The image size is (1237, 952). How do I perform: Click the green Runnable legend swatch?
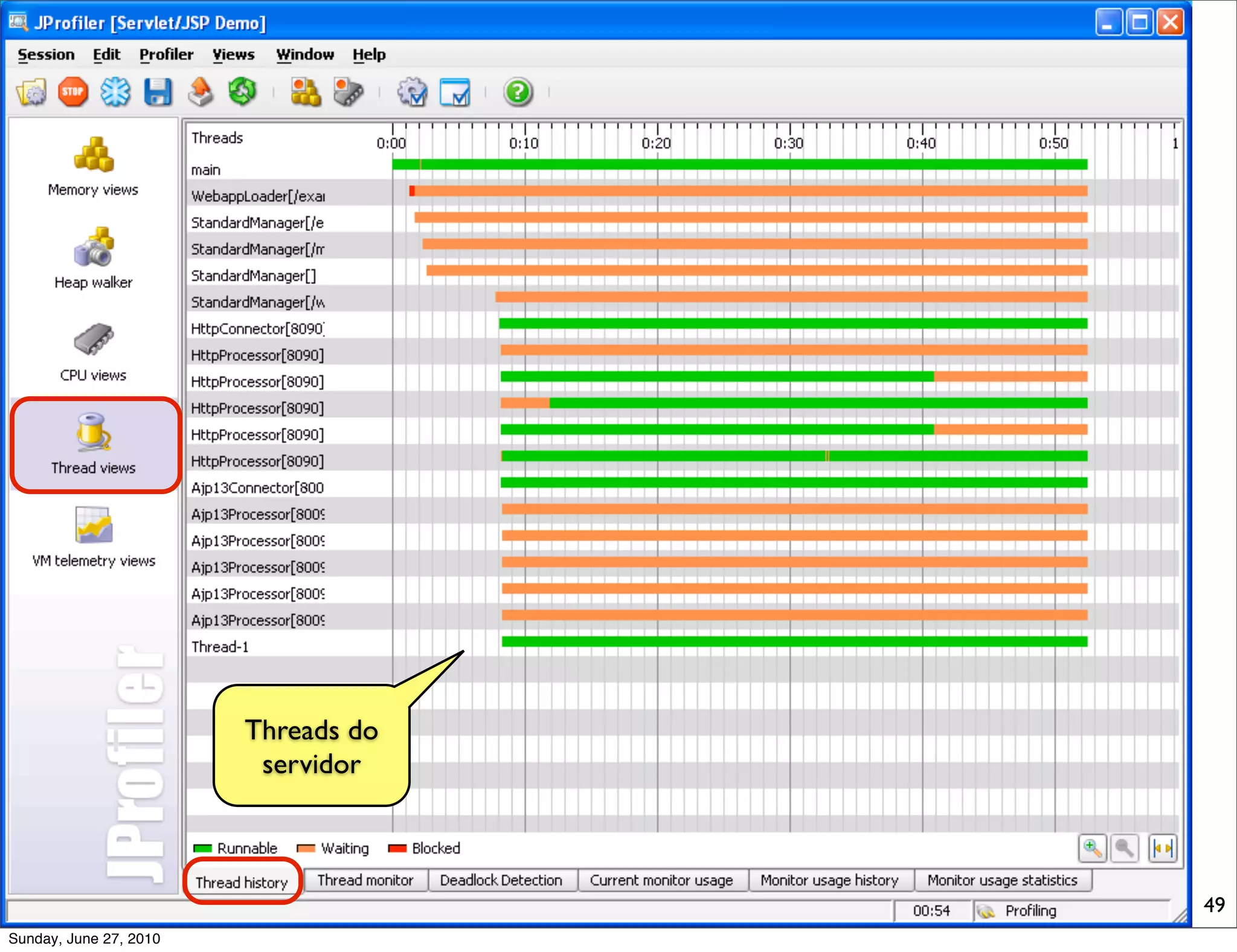203,849
